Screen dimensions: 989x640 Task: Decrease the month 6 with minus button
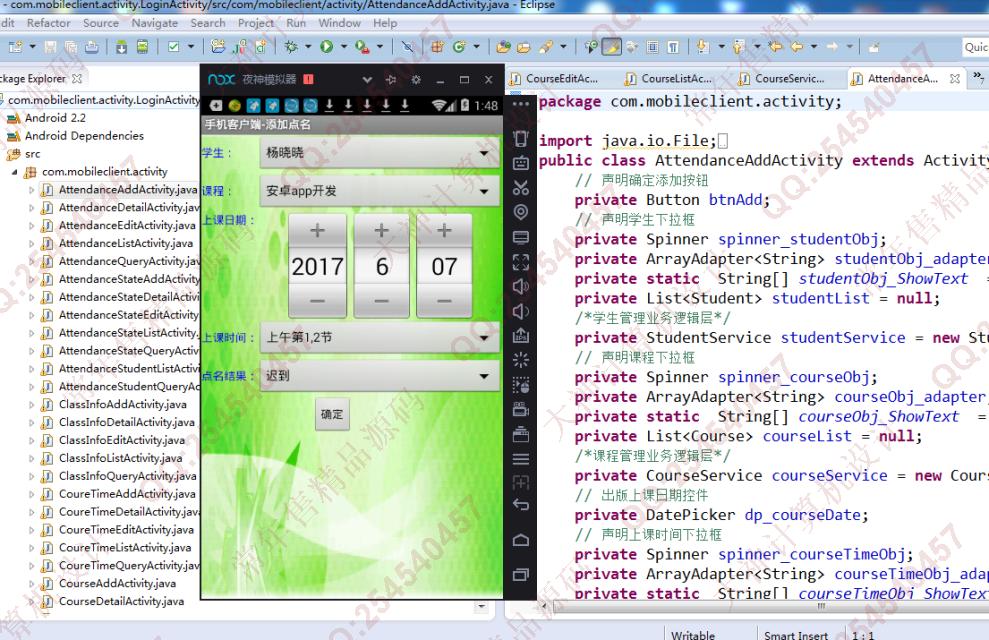tap(382, 301)
